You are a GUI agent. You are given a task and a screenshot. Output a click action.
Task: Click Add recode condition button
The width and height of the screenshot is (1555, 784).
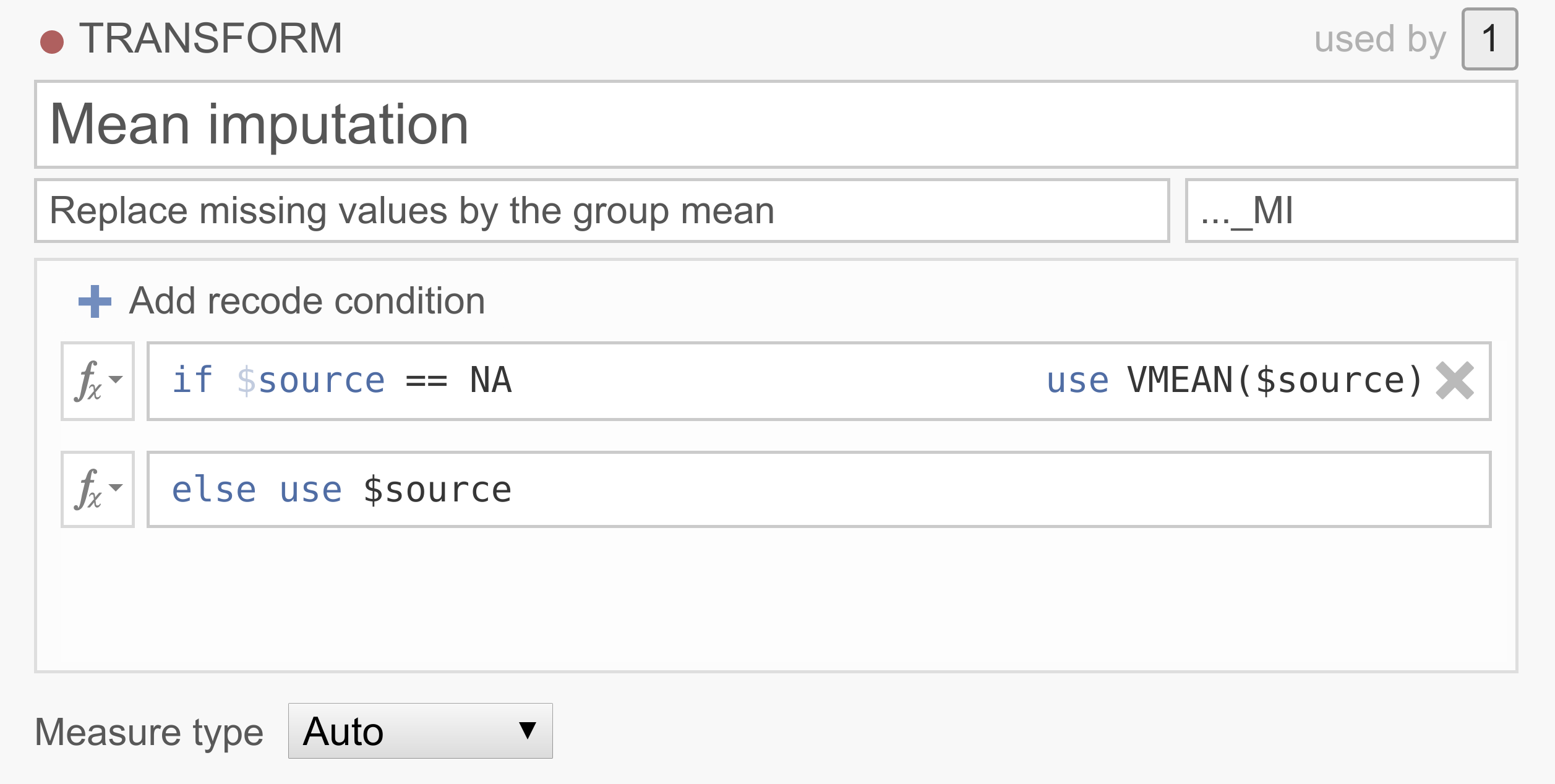click(x=282, y=298)
